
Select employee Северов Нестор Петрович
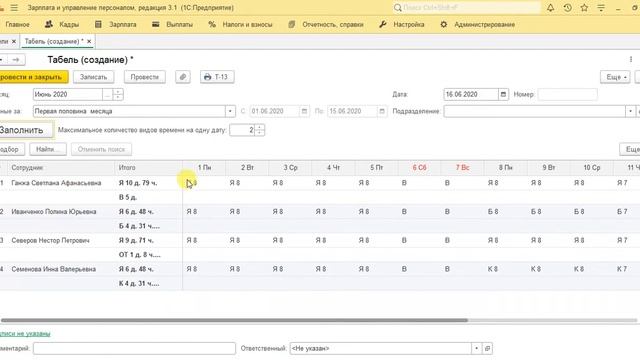pyautogui.click(x=50, y=240)
